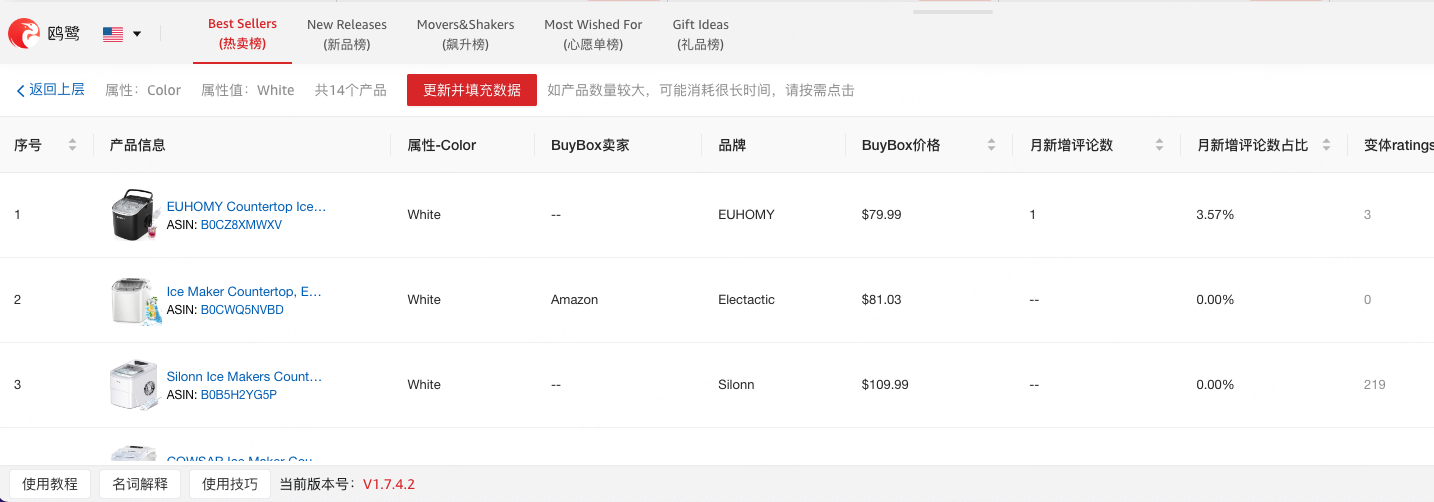Click the $109.99 price cell

pyautogui.click(x=885, y=385)
